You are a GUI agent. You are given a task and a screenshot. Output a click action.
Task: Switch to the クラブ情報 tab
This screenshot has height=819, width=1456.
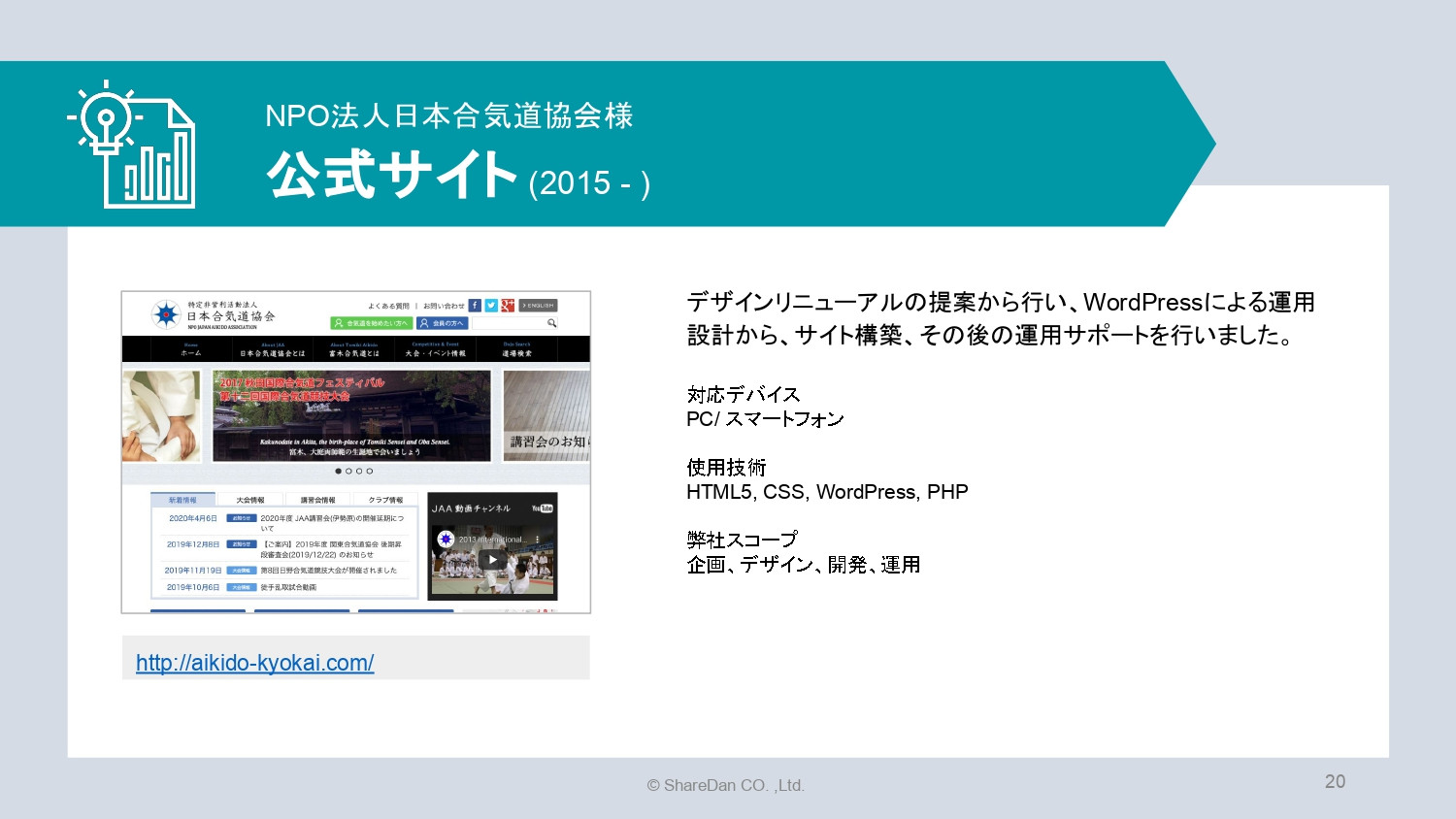tap(385, 500)
